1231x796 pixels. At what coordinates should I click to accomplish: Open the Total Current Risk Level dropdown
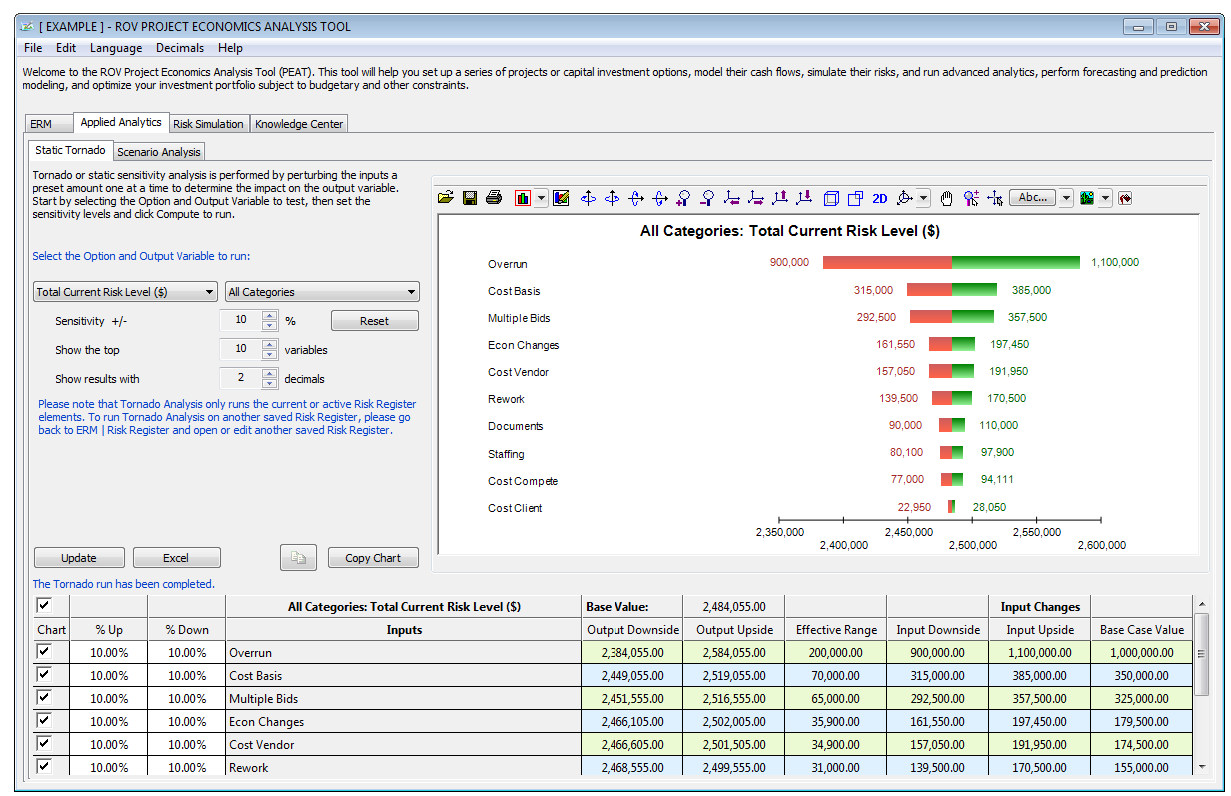click(x=125, y=292)
